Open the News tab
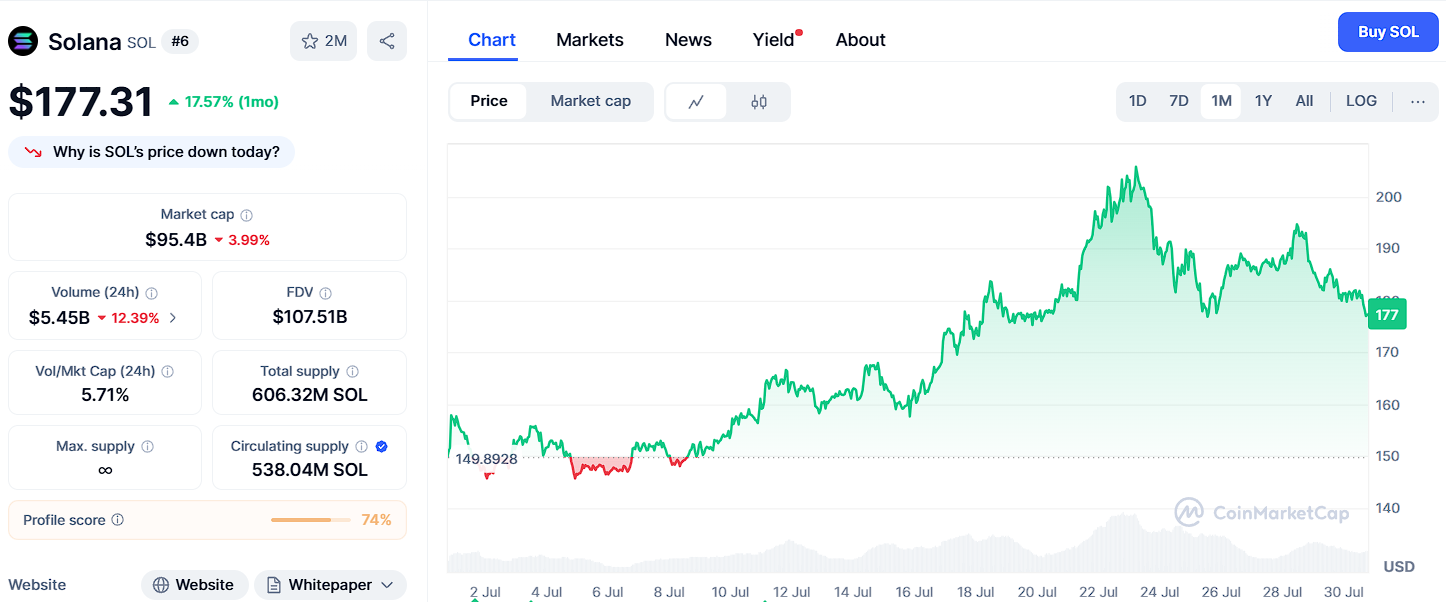 pyautogui.click(x=688, y=40)
